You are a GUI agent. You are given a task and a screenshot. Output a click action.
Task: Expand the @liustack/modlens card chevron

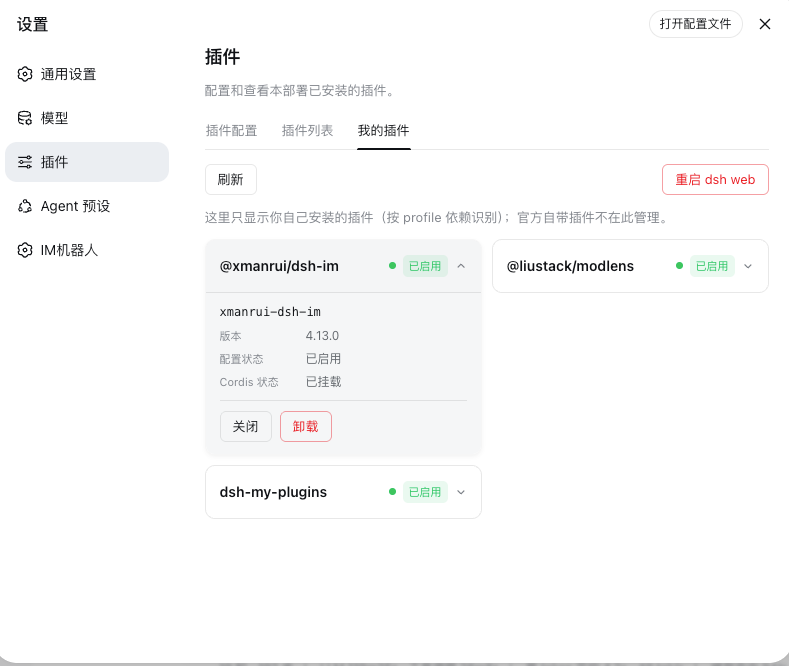coord(748,266)
